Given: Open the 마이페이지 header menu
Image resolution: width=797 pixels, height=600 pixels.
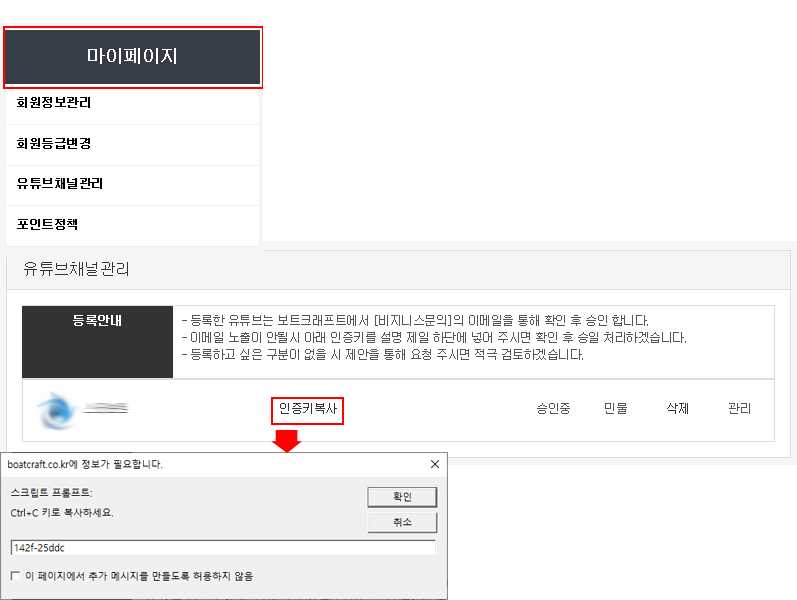Looking at the screenshot, I should click(x=132, y=56).
